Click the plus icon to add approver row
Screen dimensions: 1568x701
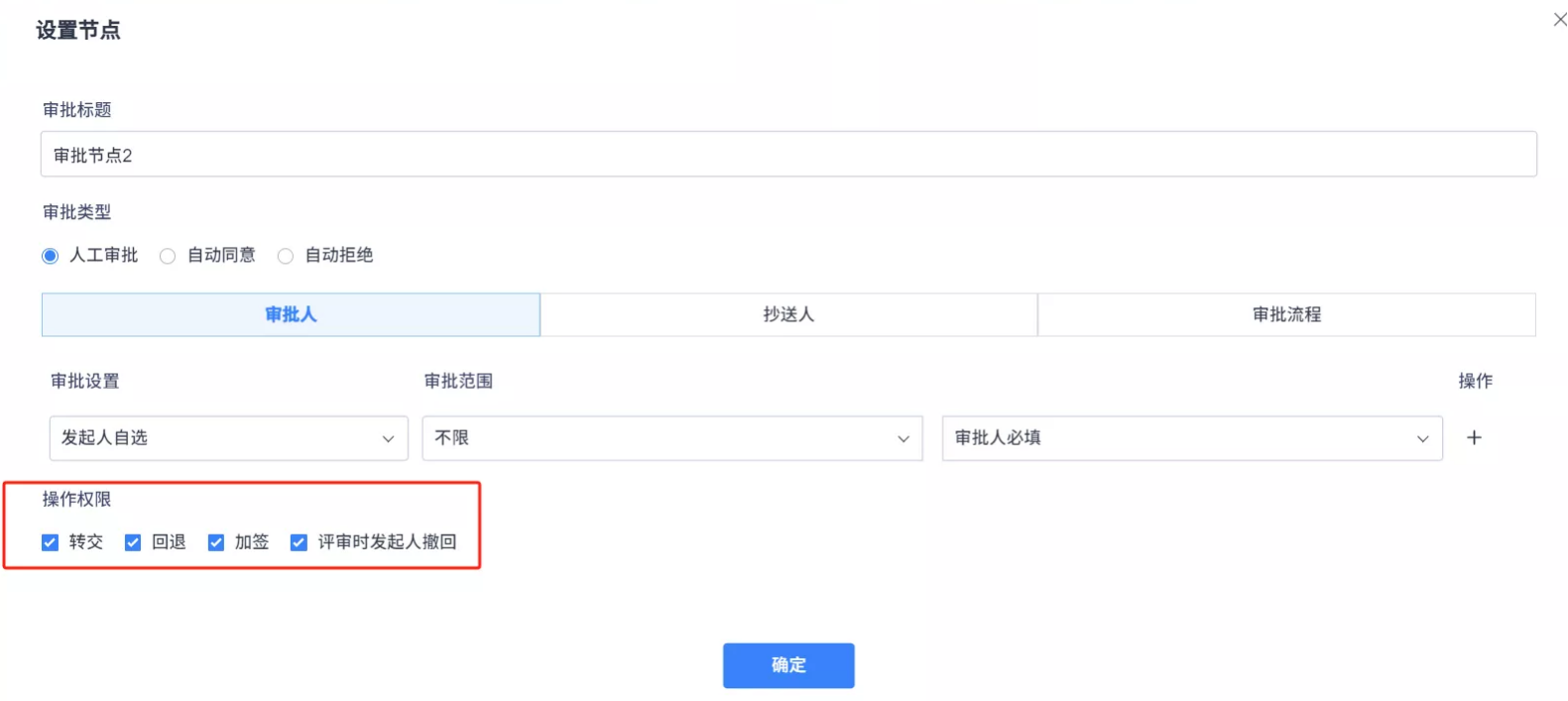tap(1475, 437)
